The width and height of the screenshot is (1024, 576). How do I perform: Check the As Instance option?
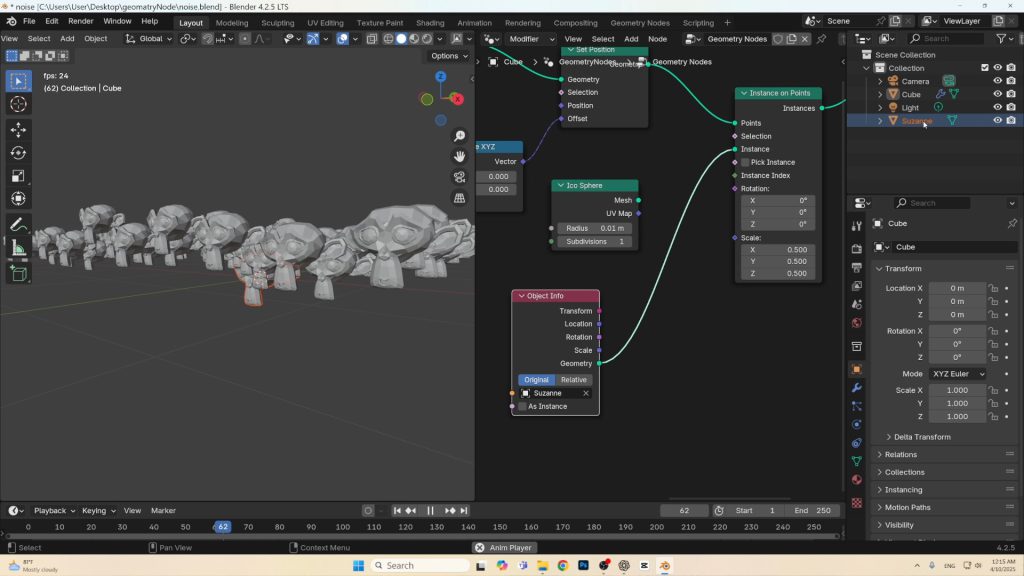(522, 407)
